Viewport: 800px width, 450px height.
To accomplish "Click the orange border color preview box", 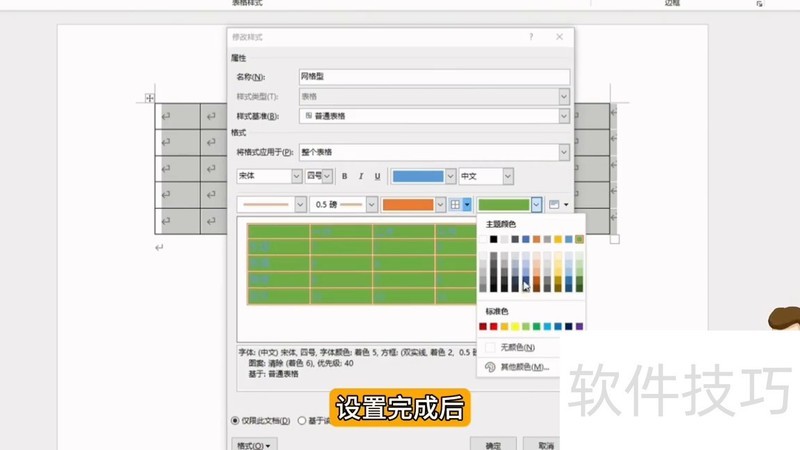I will (408, 205).
